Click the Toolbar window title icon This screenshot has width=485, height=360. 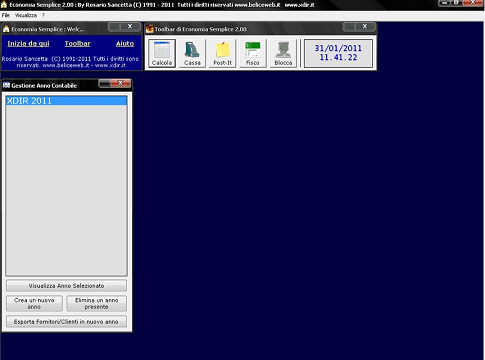click(x=149, y=29)
